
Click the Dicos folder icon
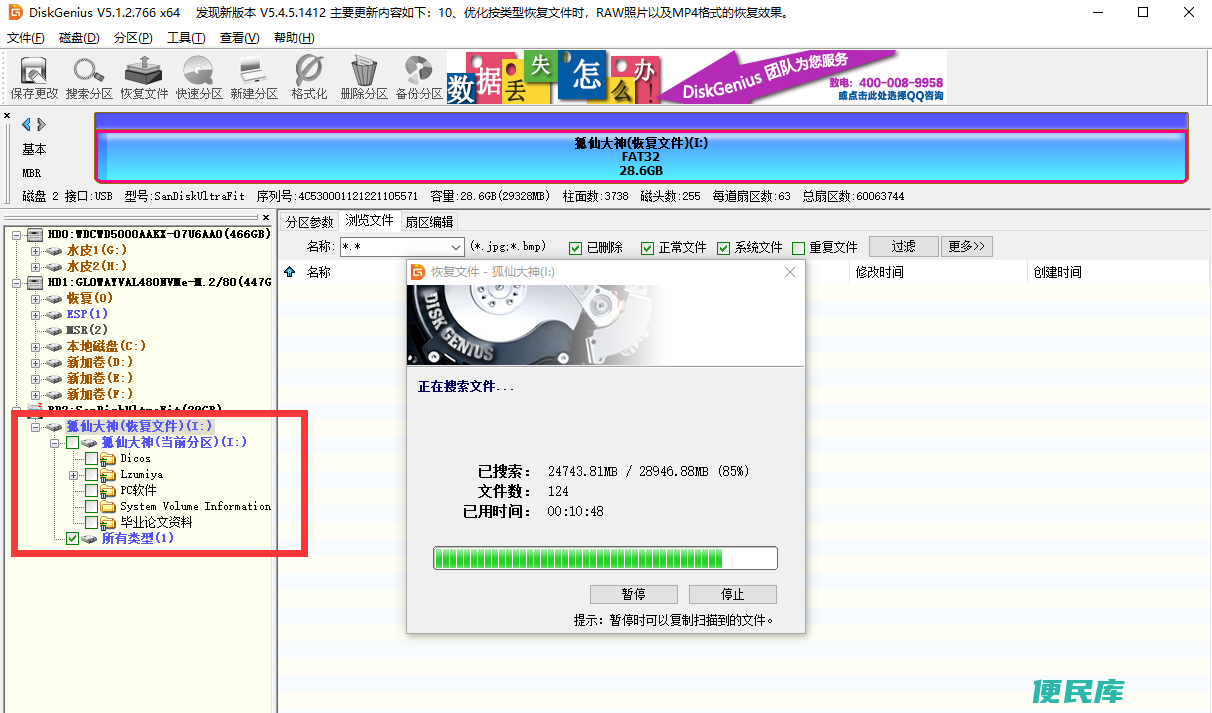(x=108, y=459)
